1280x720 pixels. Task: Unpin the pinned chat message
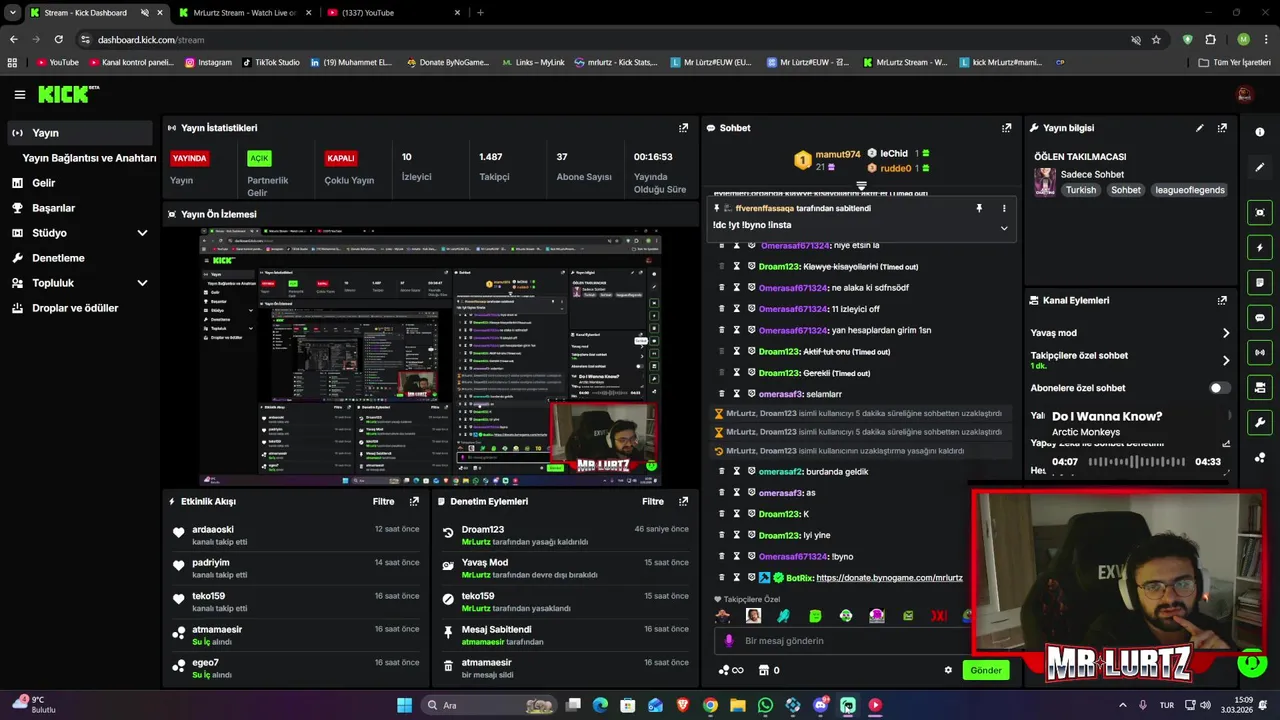tap(979, 208)
